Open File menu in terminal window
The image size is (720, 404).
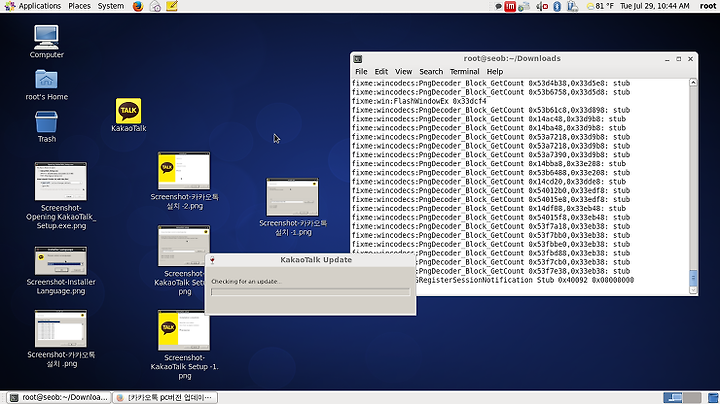click(x=361, y=72)
